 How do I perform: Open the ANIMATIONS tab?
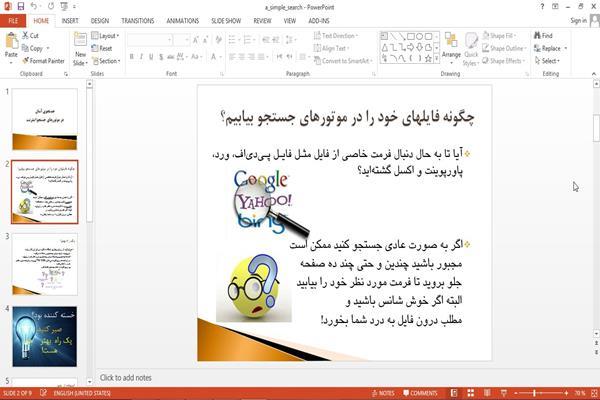coord(183,21)
